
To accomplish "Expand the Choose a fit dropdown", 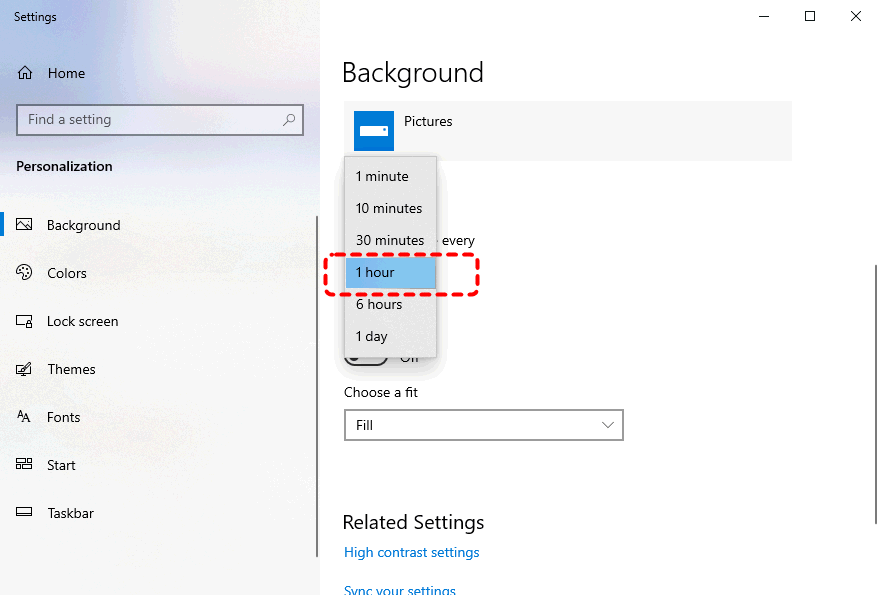I will pos(483,425).
